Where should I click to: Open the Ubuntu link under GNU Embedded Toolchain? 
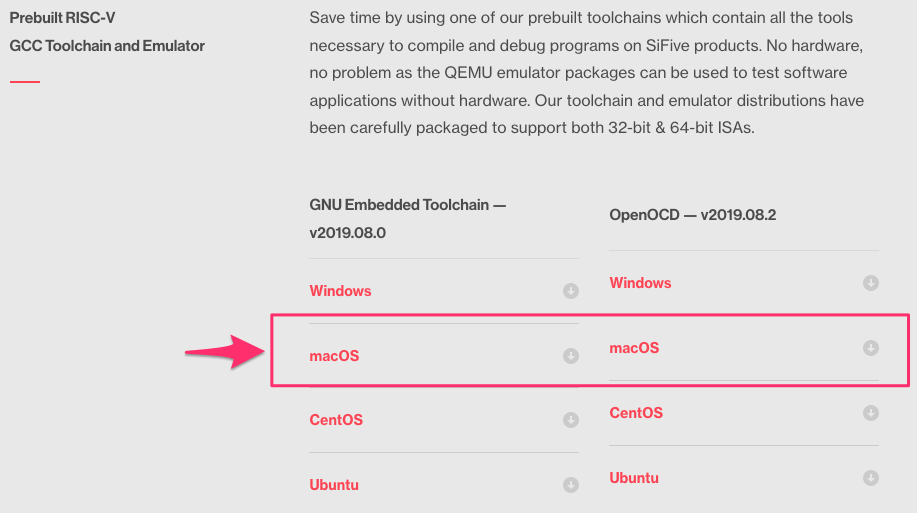[x=334, y=485]
